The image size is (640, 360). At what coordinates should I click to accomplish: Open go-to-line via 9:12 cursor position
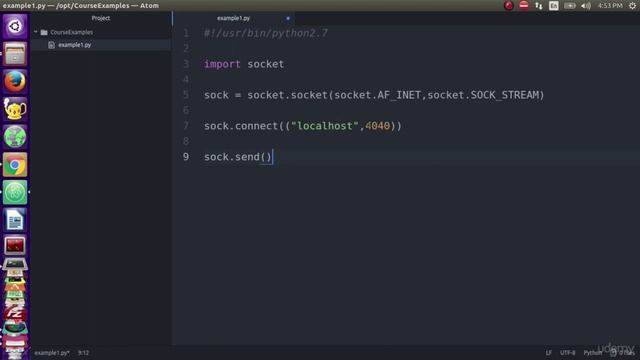point(83,353)
